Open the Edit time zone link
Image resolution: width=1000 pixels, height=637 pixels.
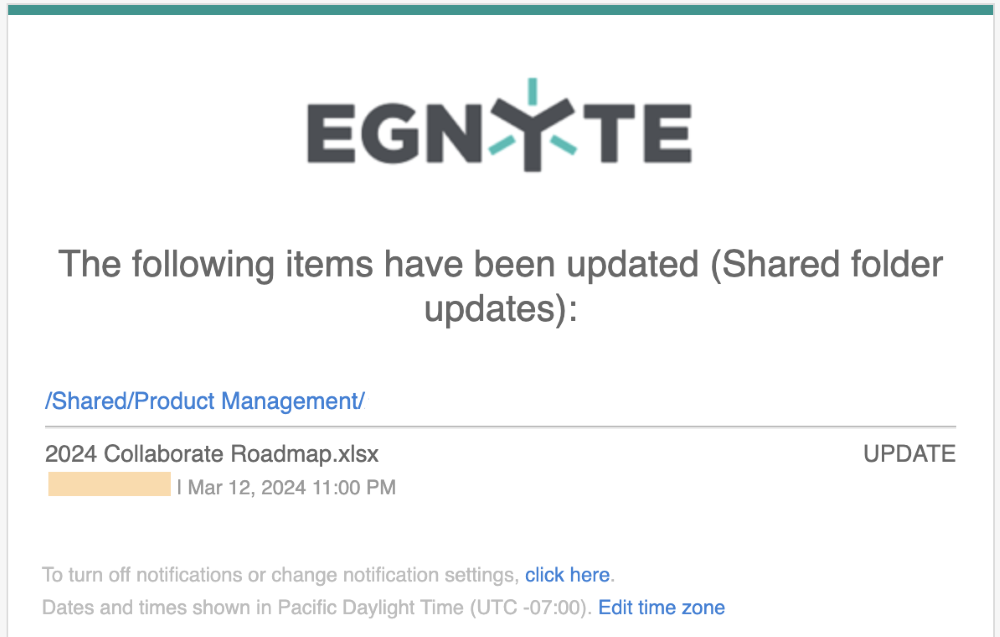tap(661, 608)
